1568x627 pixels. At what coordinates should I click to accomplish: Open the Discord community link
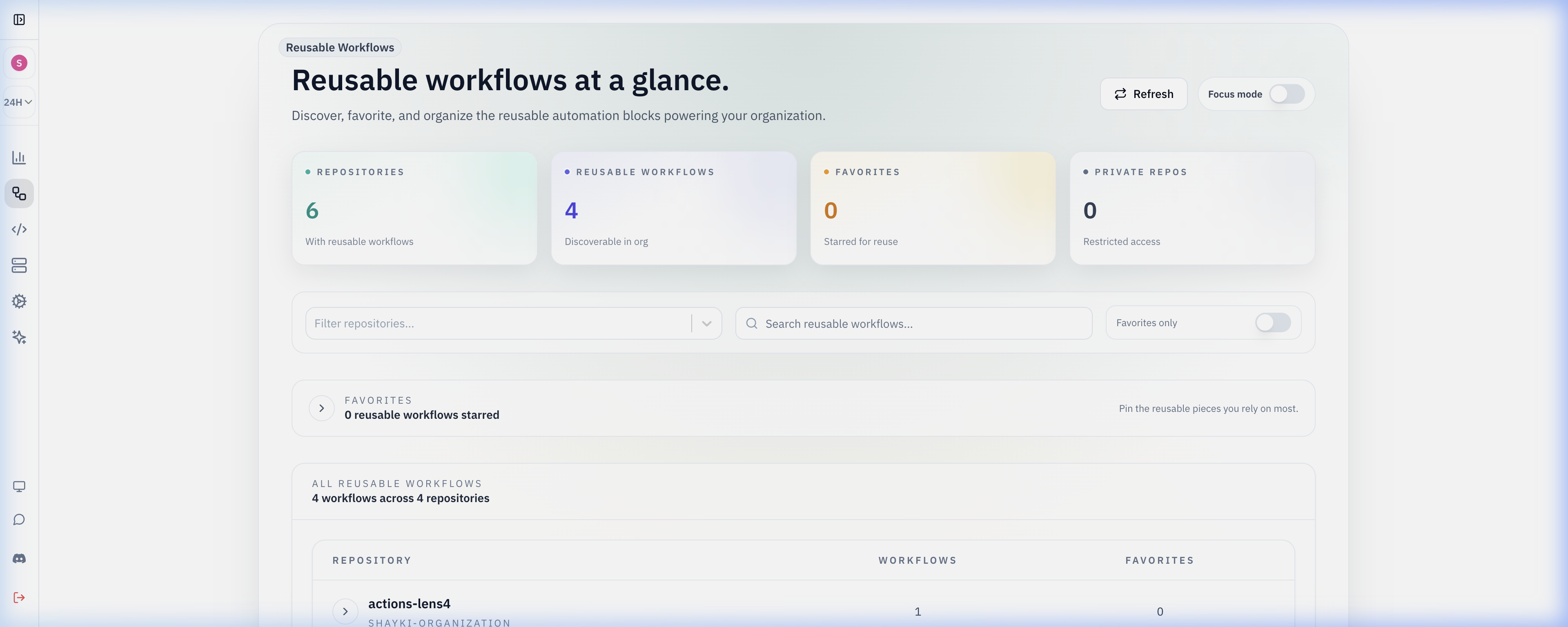point(20,558)
